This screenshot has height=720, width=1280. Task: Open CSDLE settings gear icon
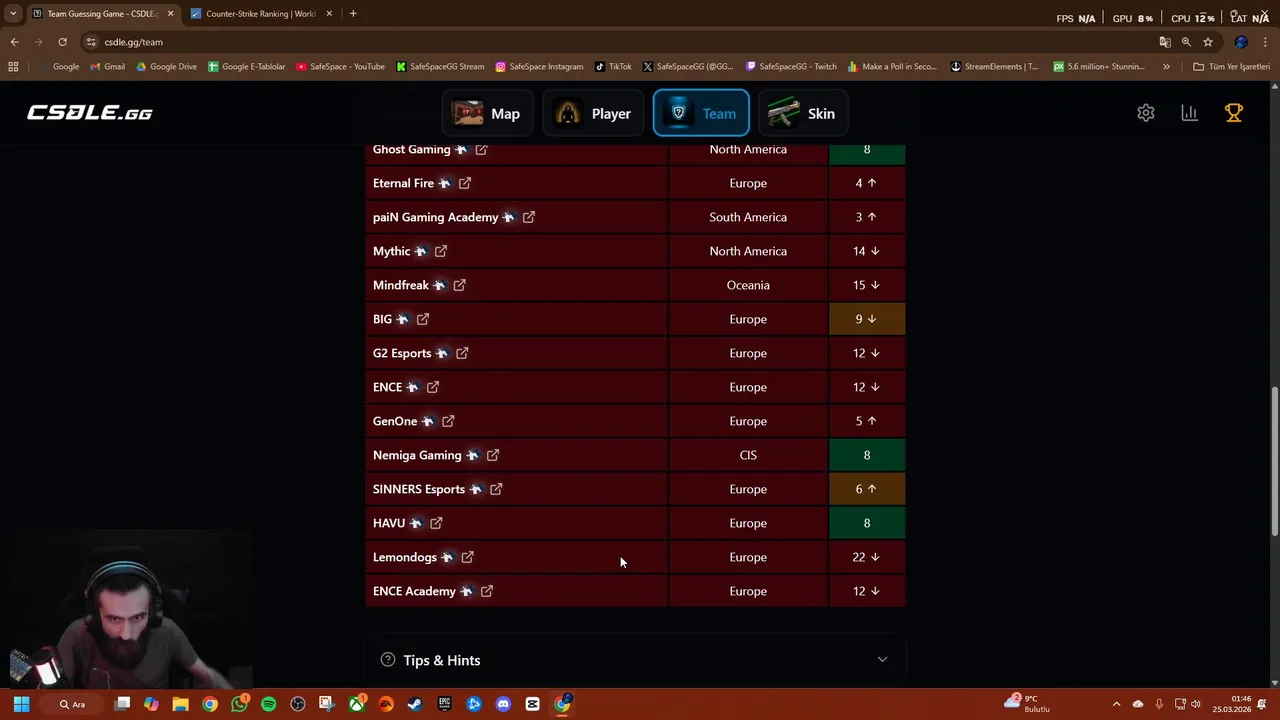point(1146,113)
